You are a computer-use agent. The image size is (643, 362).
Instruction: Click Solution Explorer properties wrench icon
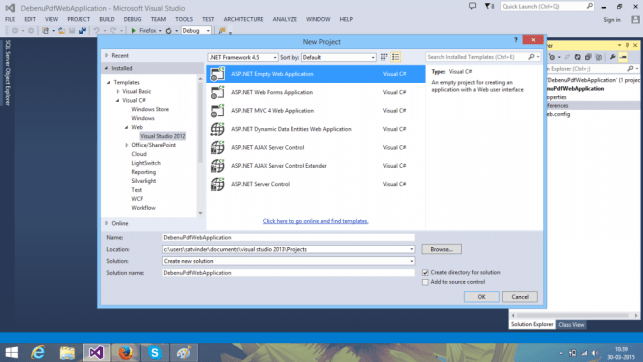click(612, 57)
